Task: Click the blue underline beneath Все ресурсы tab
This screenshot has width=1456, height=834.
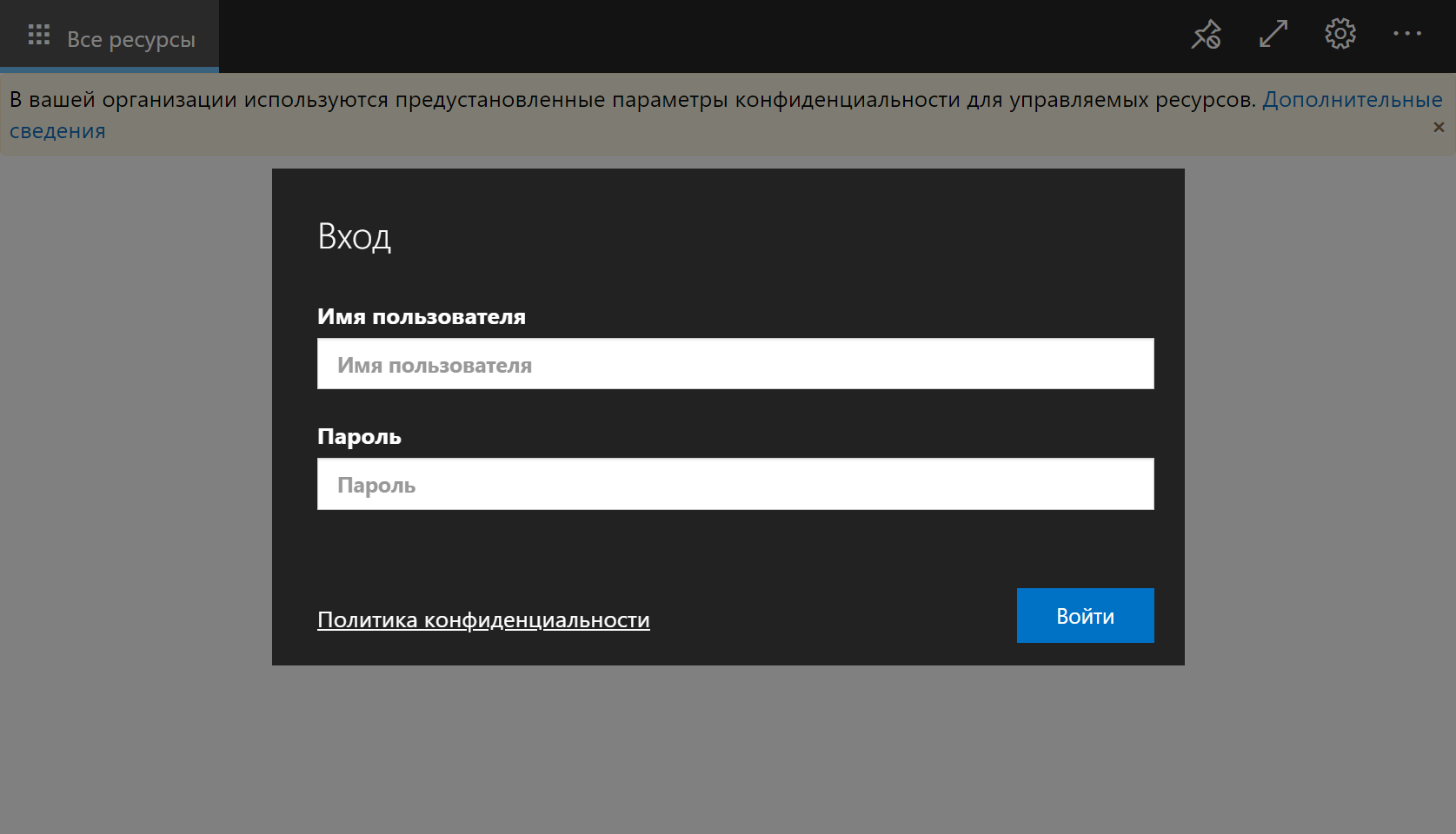Action: coord(110,69)
